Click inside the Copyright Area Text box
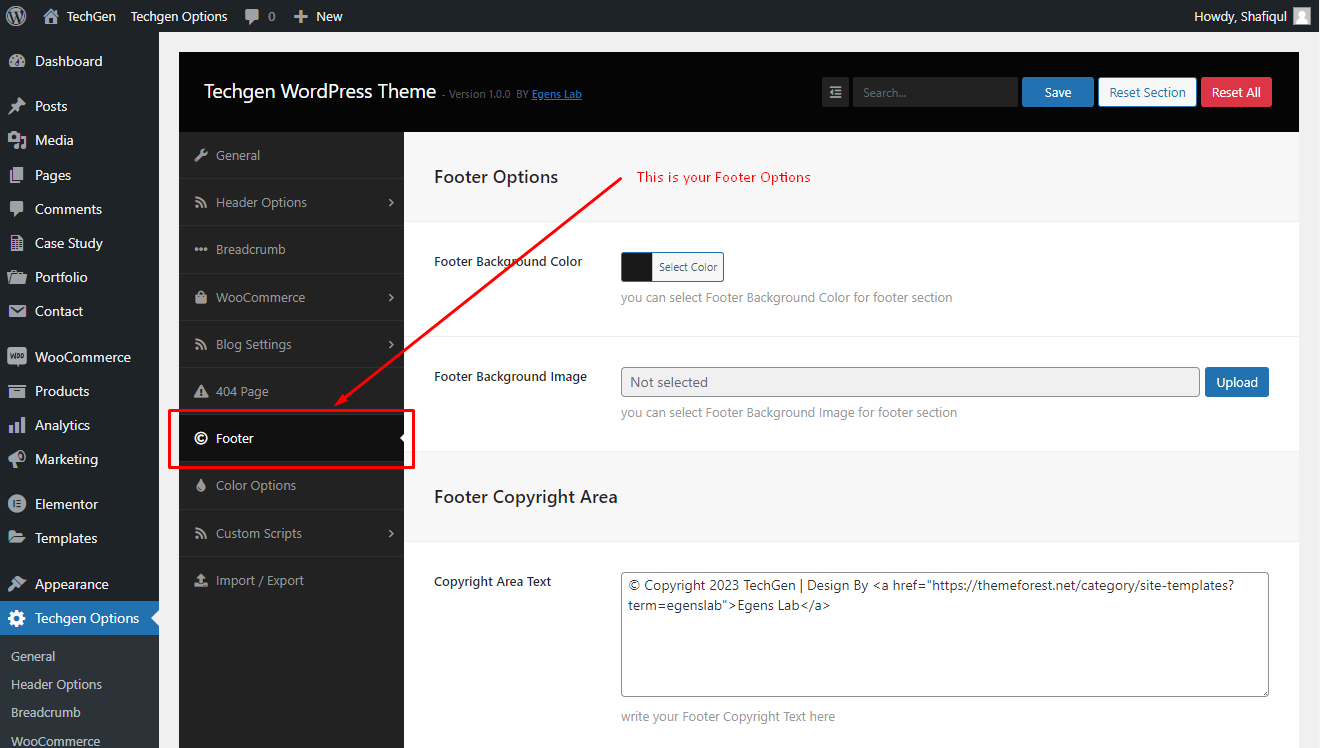Screen dimensions: 1320x748 coord(945,634)
